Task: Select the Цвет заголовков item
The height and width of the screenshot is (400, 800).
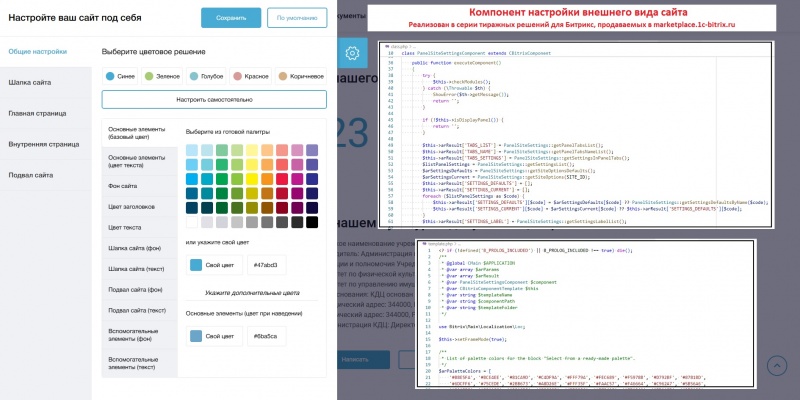Action: point(140,207)
